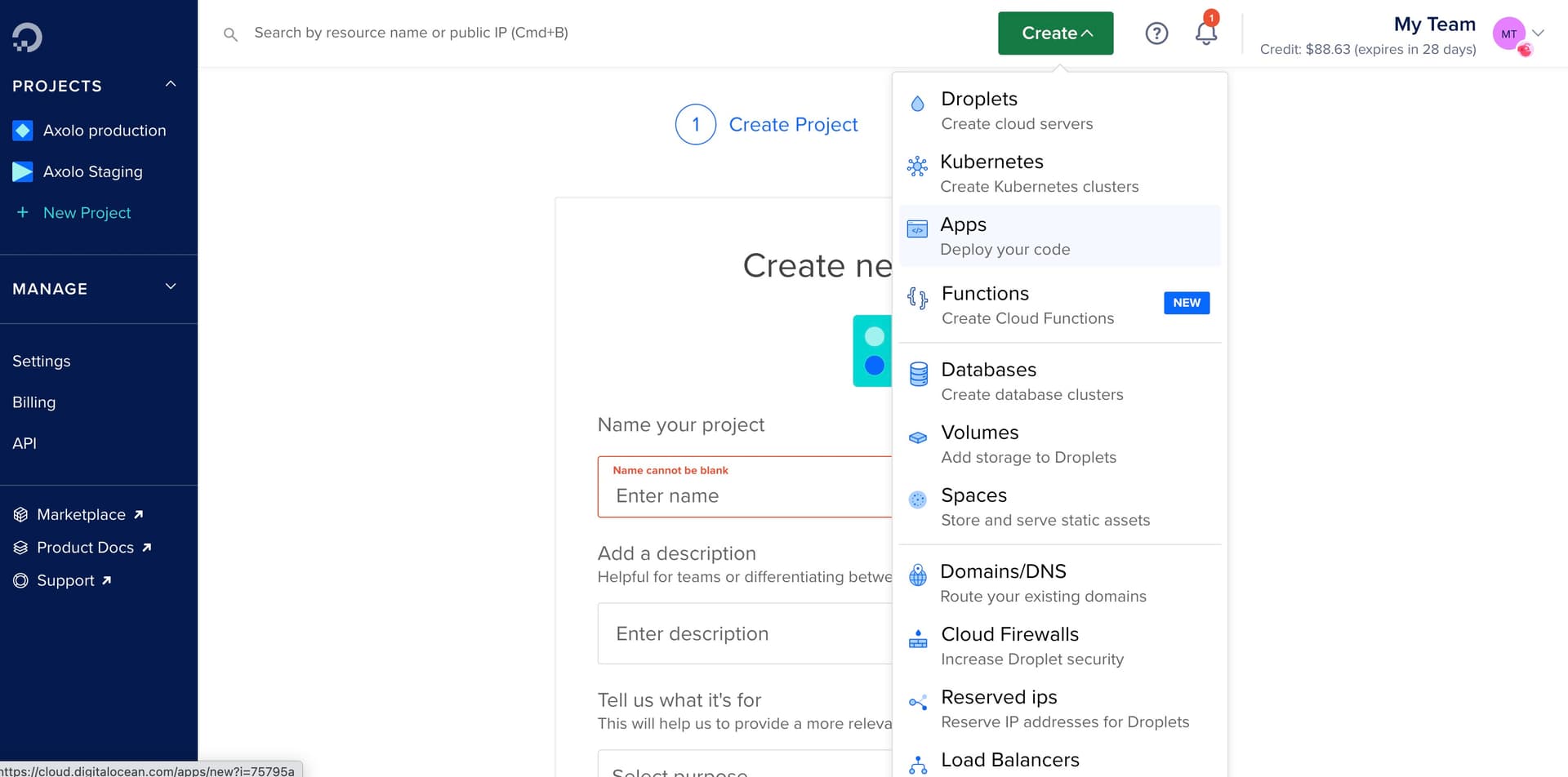1568x777 pixels.
Task: Click the Load Balancers icon
Action: click(x=918, y=765)
